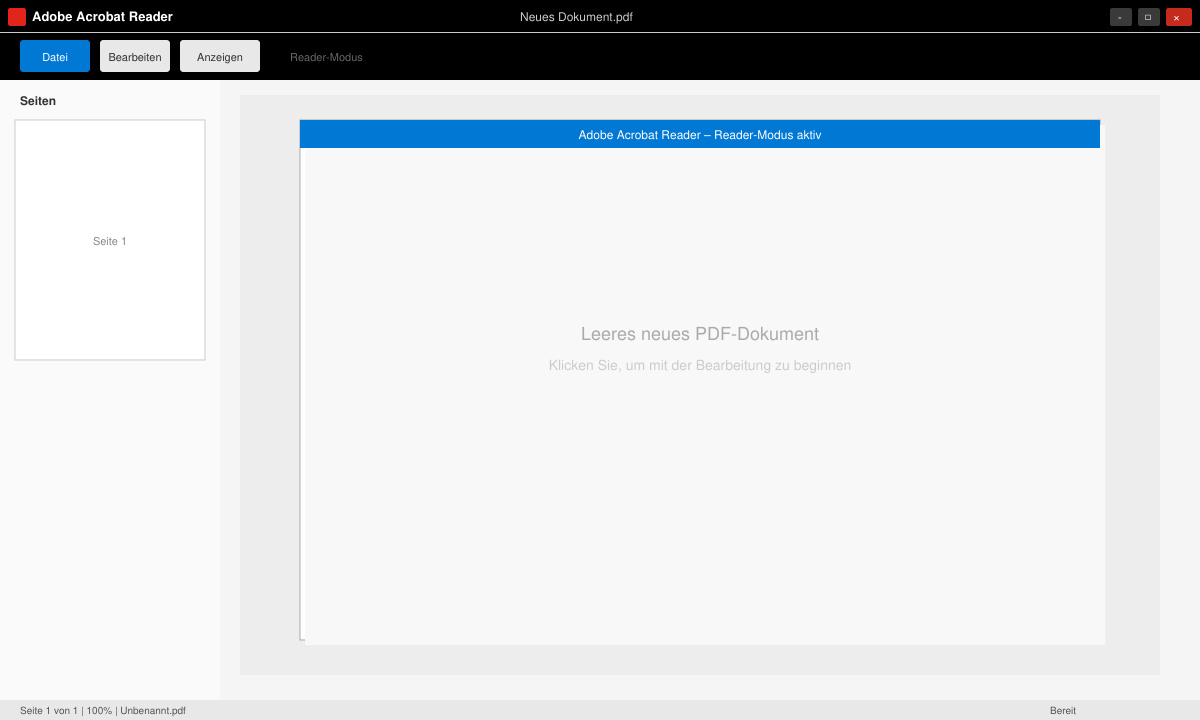
Task: Click the status bar page info text
Action: pyautogui.click(x=103, y=710)
